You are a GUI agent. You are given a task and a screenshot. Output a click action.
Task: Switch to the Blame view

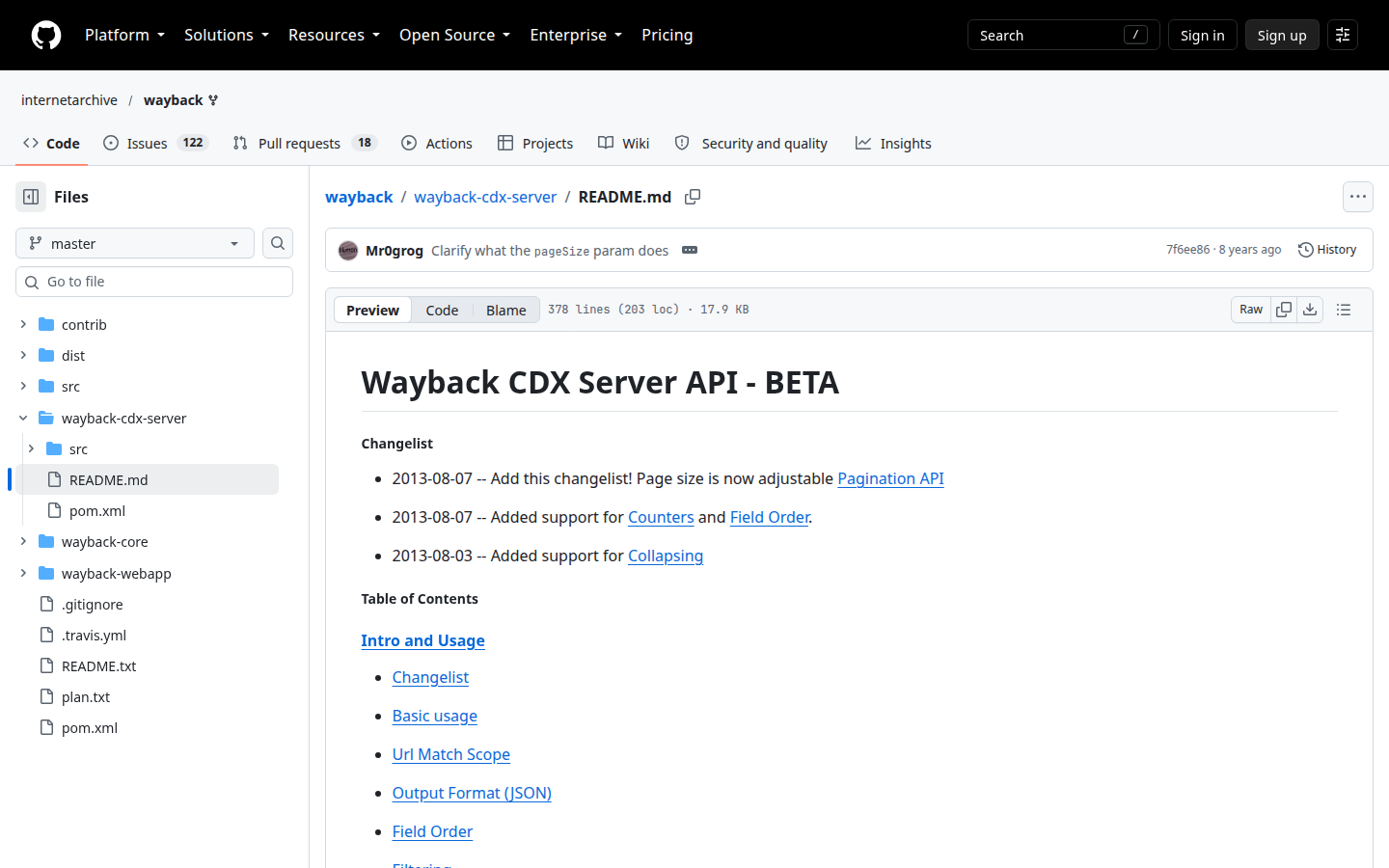[x=506, y=310]
